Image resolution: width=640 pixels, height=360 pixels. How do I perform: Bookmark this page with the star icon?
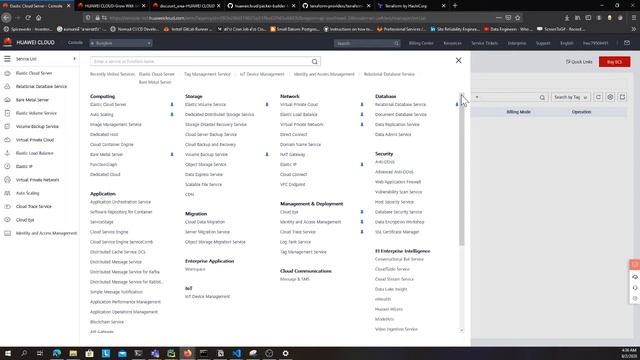pyautogui.click(x=518, y=18)
